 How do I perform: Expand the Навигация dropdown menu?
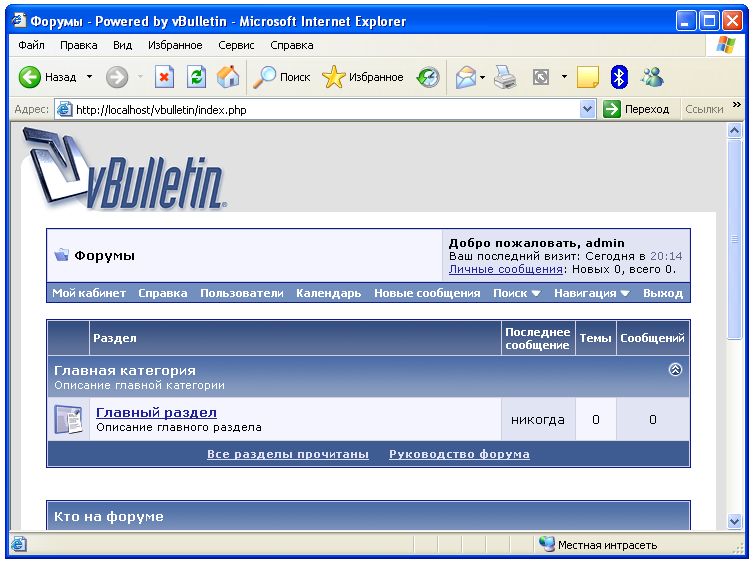[591, 293]
